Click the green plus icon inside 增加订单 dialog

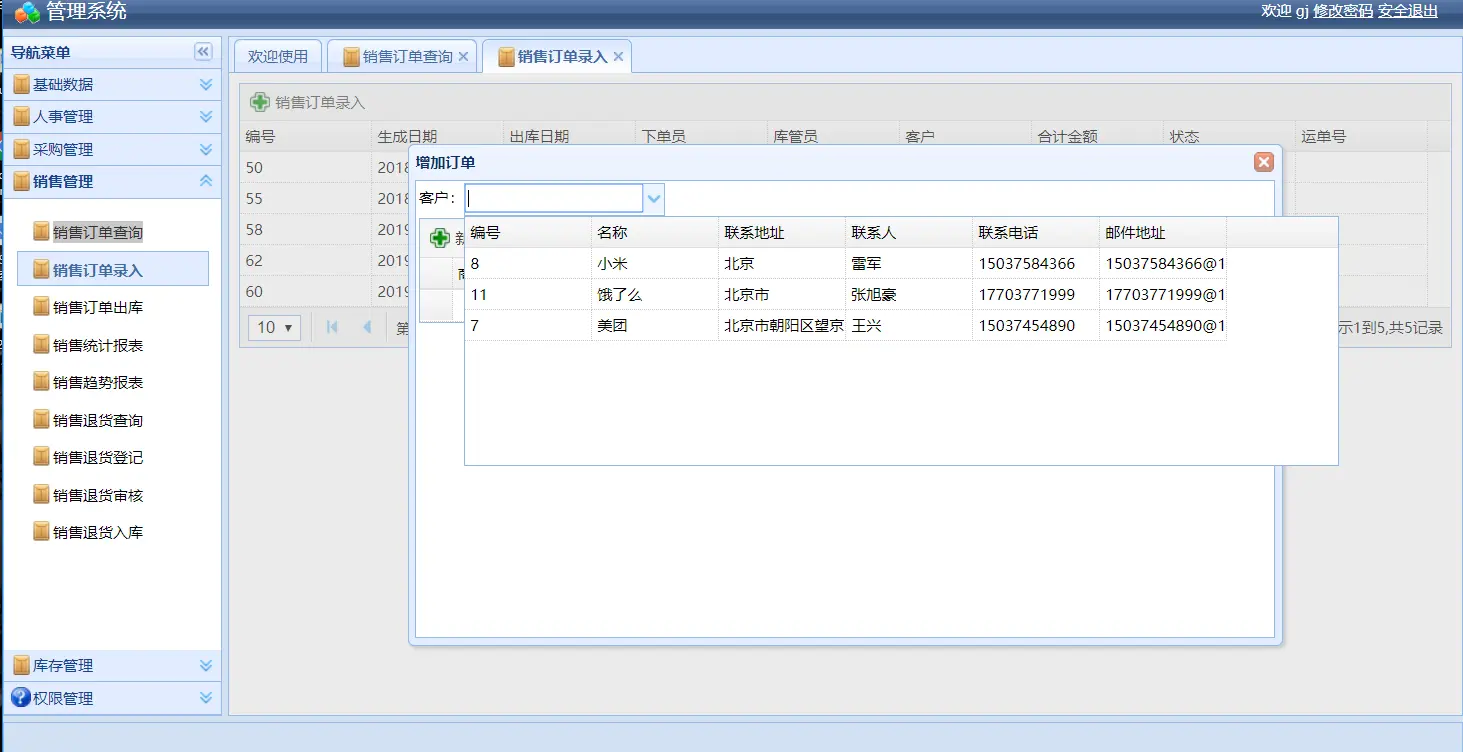pyautogui.click(x=440, y=238)
